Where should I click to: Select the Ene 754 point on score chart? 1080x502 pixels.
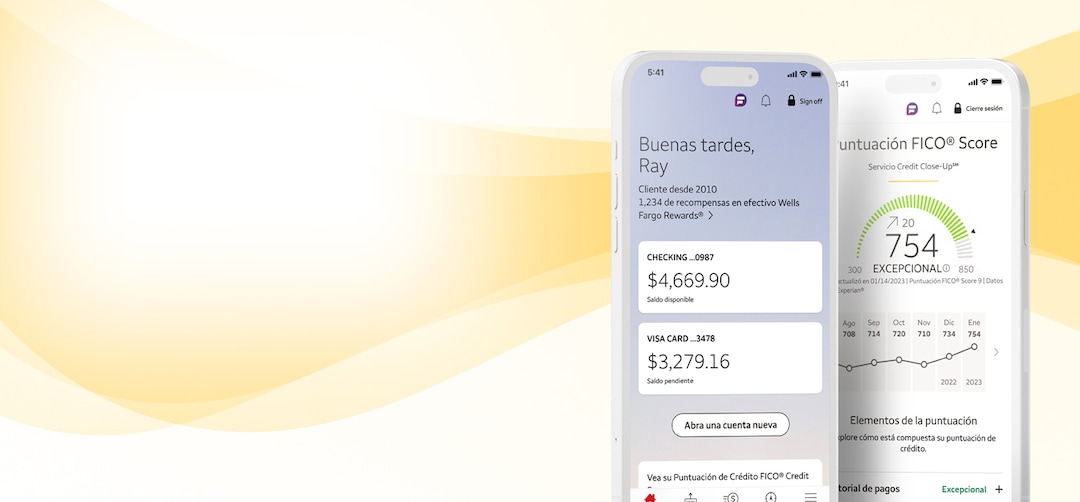974,347
